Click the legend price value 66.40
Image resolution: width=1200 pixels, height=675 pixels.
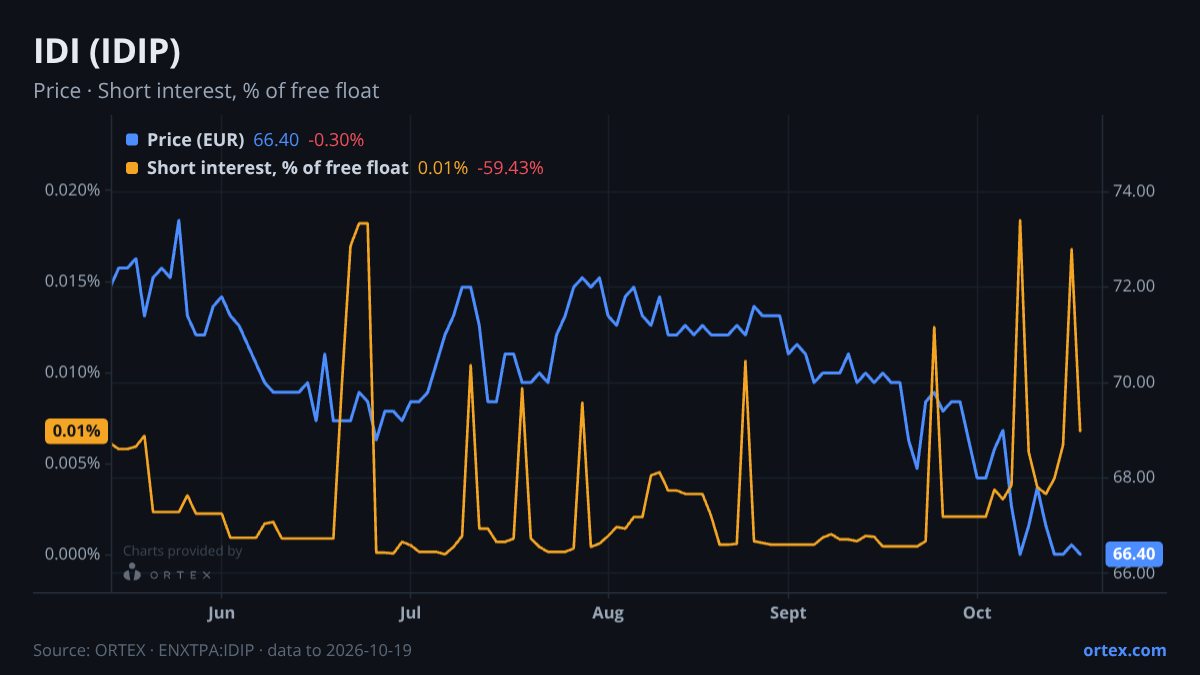(276, 140)
